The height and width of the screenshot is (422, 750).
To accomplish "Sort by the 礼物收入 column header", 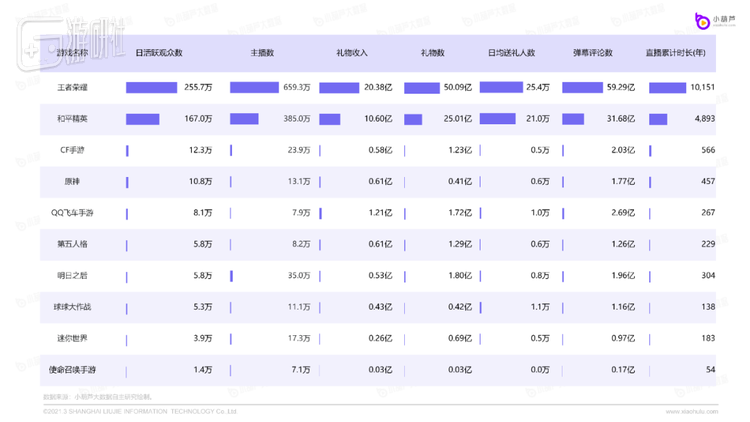I will click(352, 53).
